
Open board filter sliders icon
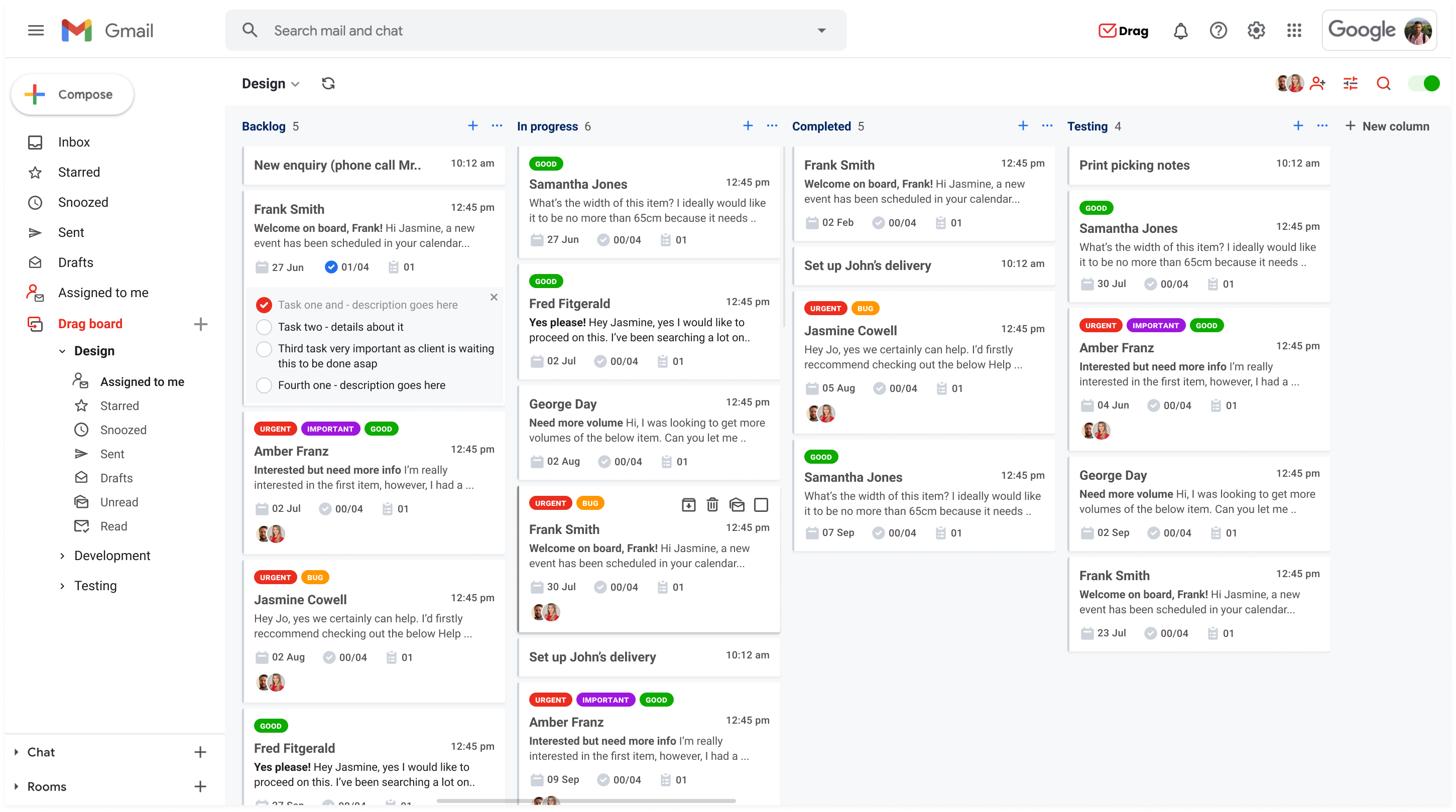(x=1350, y=84)
